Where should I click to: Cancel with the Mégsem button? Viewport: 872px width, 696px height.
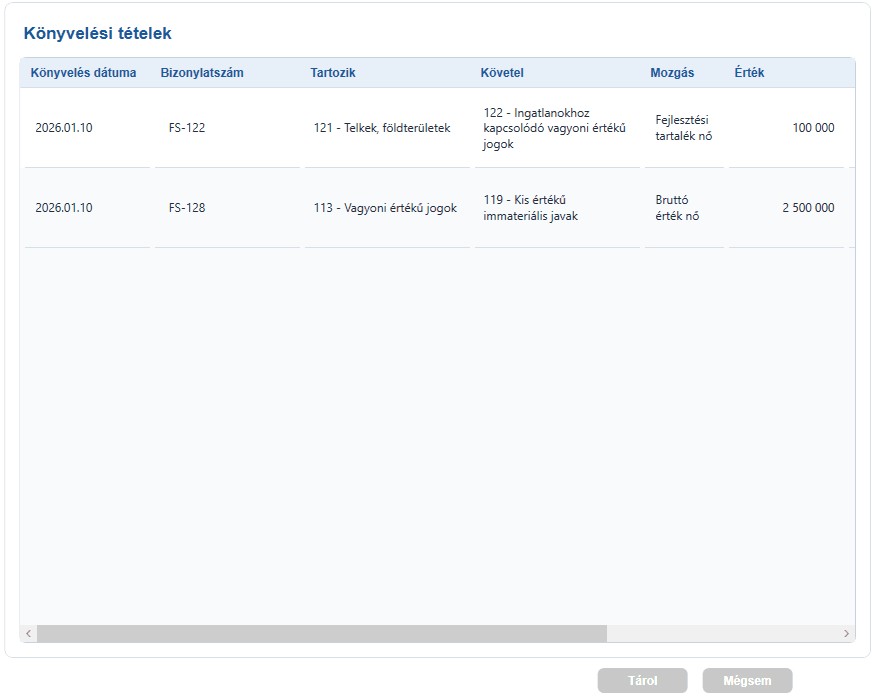tap(747, 680)
